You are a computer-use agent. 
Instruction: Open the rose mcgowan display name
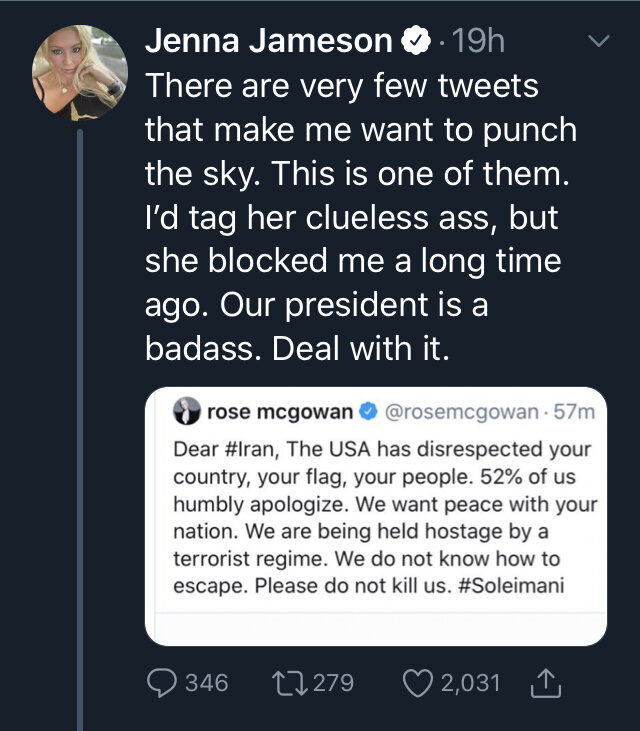[280, 412]
